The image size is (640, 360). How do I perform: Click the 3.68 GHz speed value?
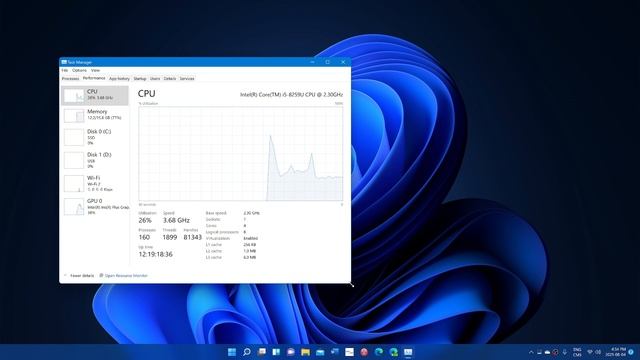coord(176,220)
